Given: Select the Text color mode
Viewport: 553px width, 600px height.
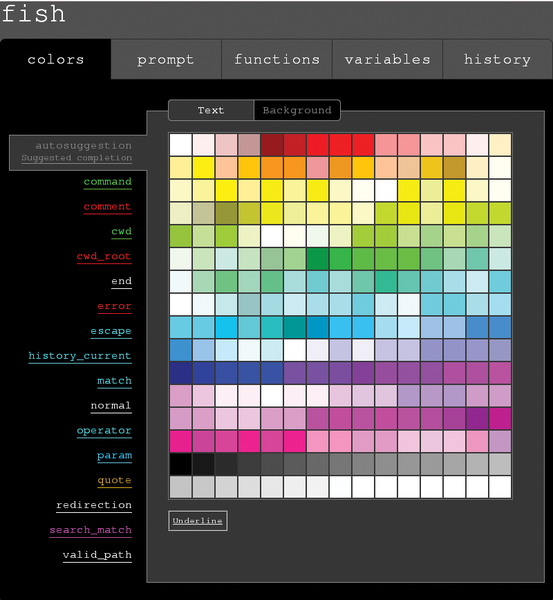Looking at the screenshot, I should pyautogui.click(x=211, y=110).
